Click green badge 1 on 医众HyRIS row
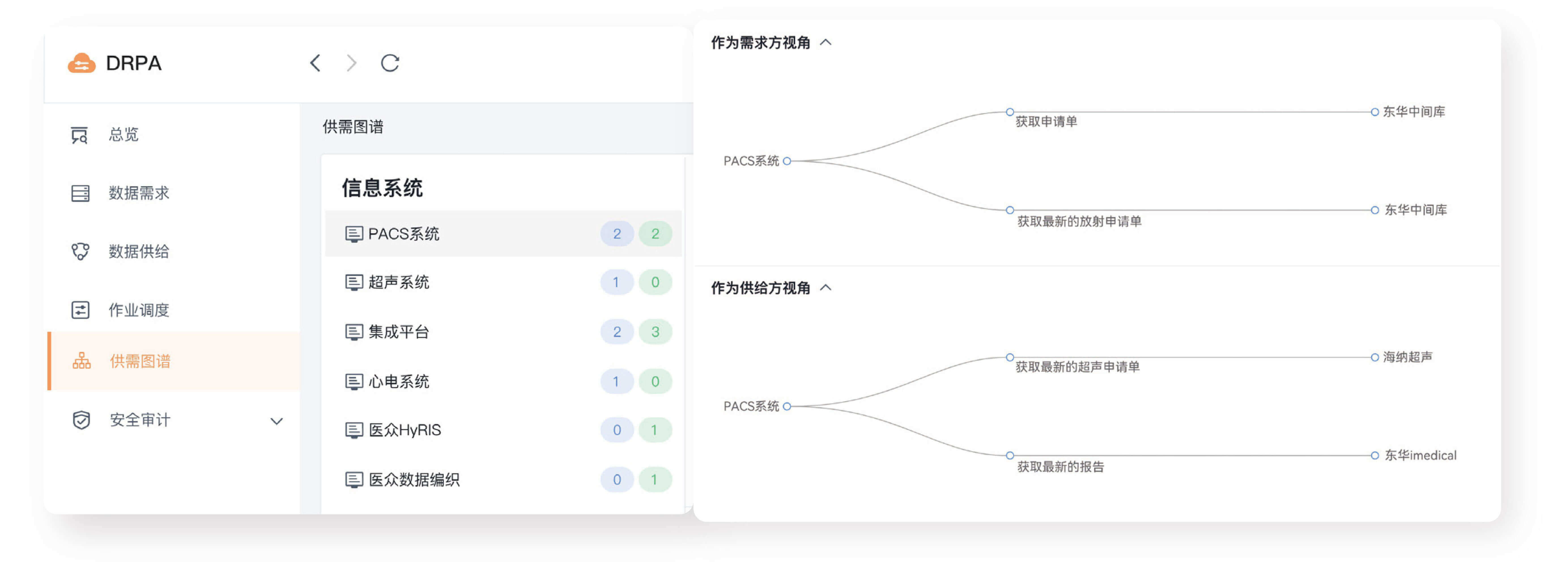The height and width of the screenshot is (568, 1568). [x=655, y=430]
